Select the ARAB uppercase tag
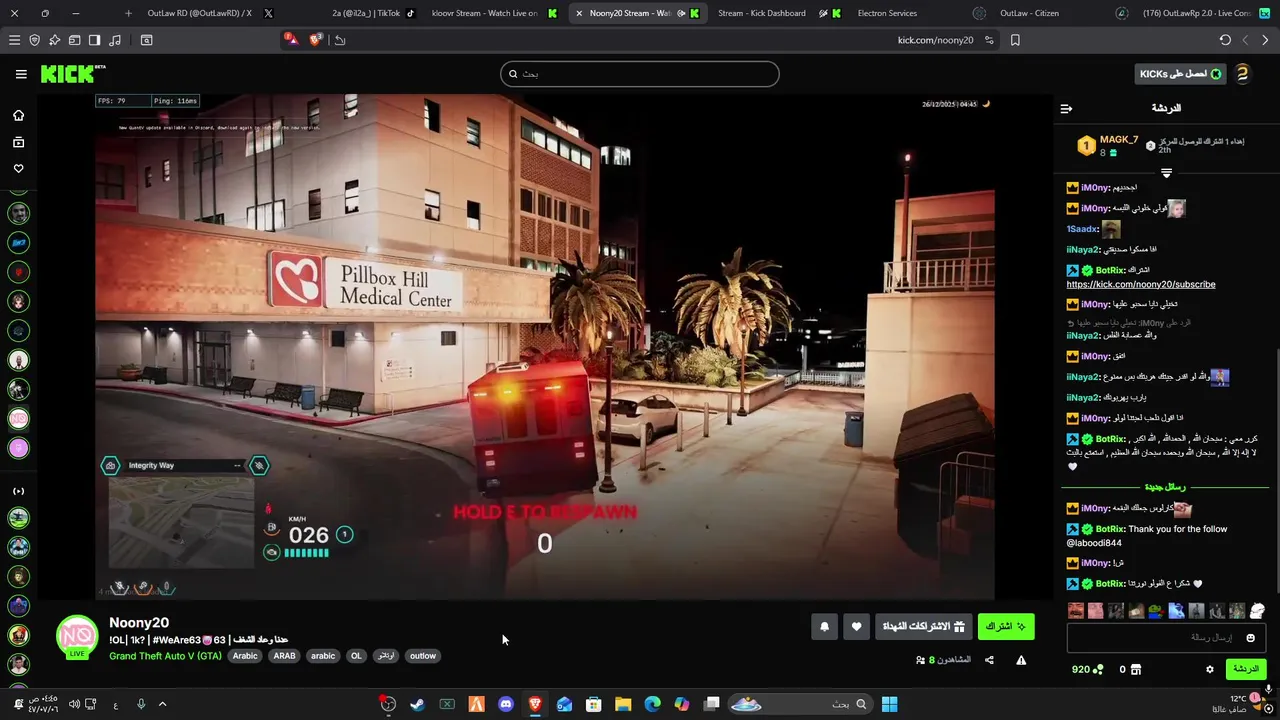1280x720 pixels. (x=284, y=656)
